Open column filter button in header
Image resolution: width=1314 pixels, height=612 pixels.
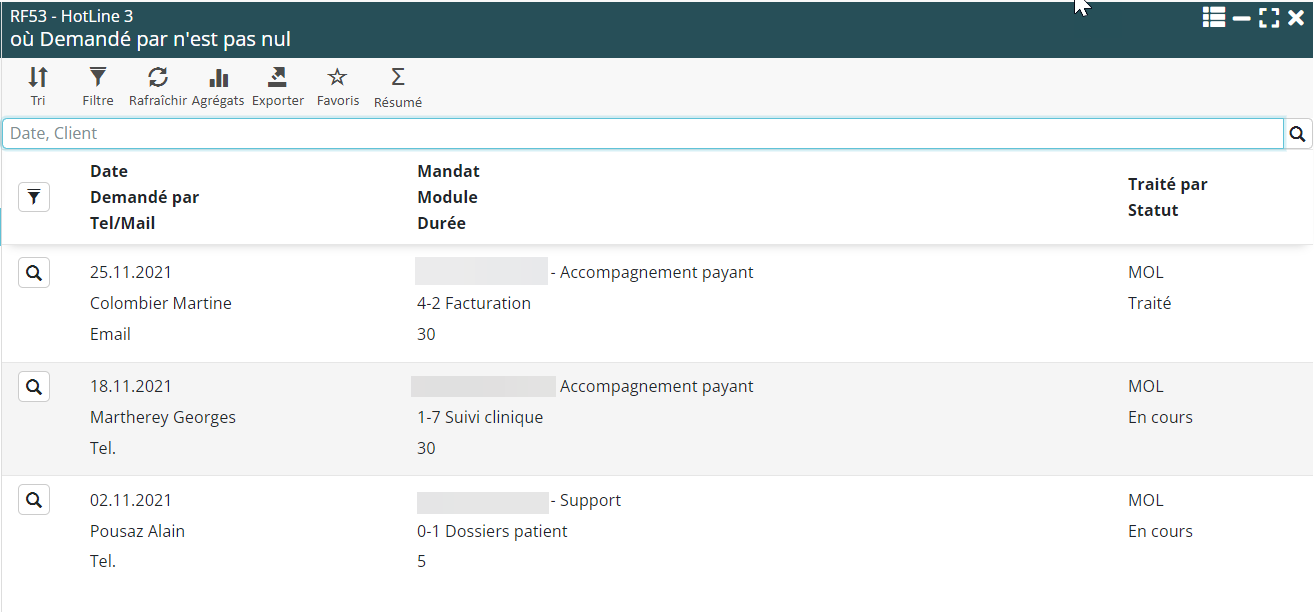[x=34, y=197]
